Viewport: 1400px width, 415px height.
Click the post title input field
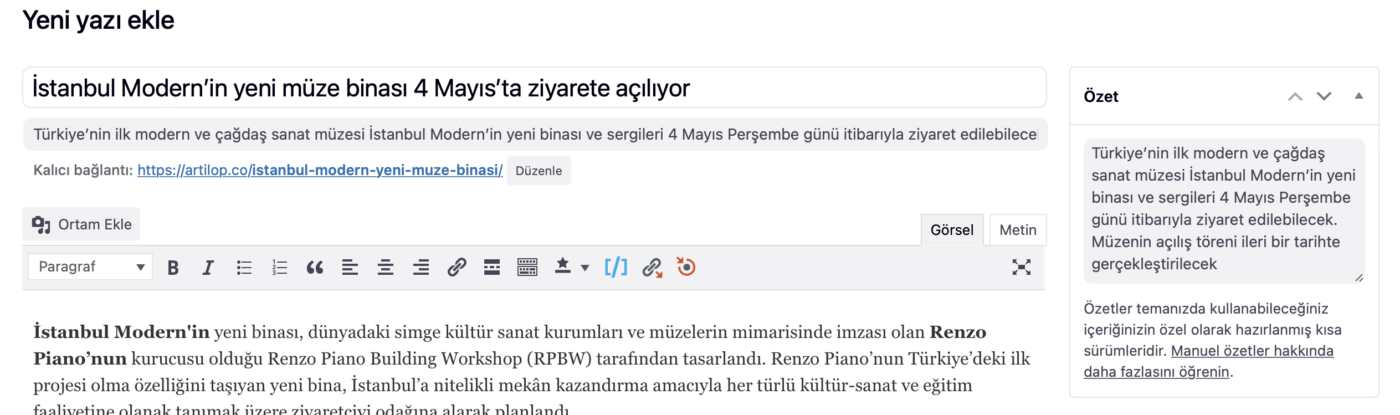pyautogui.click(x=534, y=88)
